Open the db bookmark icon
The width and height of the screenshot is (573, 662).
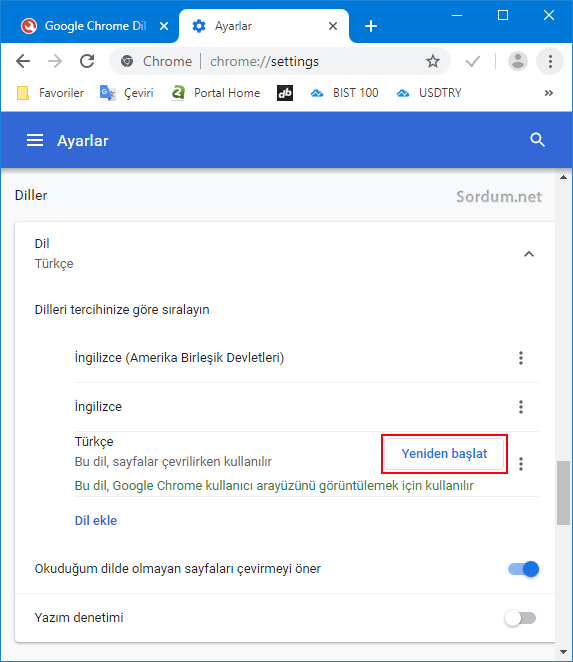click(x=285, y=93)
